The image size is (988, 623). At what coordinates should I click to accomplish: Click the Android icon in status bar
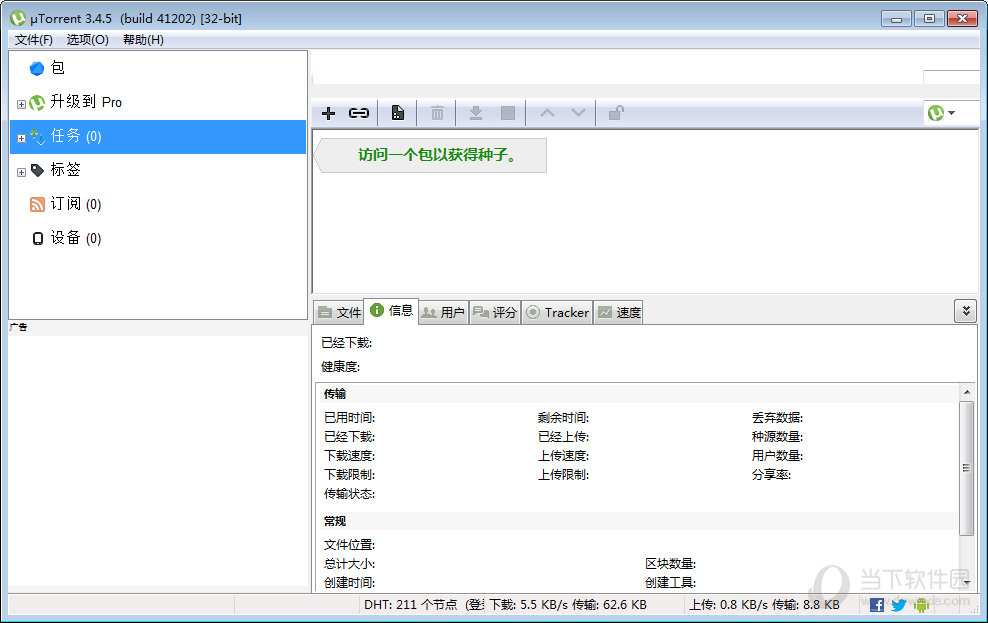[x=921, y=605]
